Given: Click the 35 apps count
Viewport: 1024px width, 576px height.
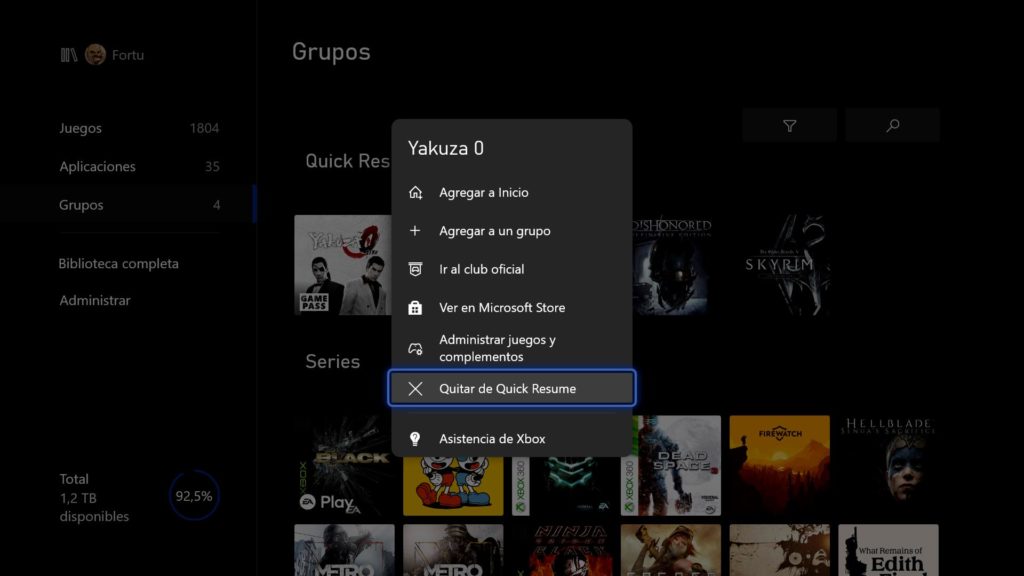Looking at the screenshot, I should click(212, 167).
